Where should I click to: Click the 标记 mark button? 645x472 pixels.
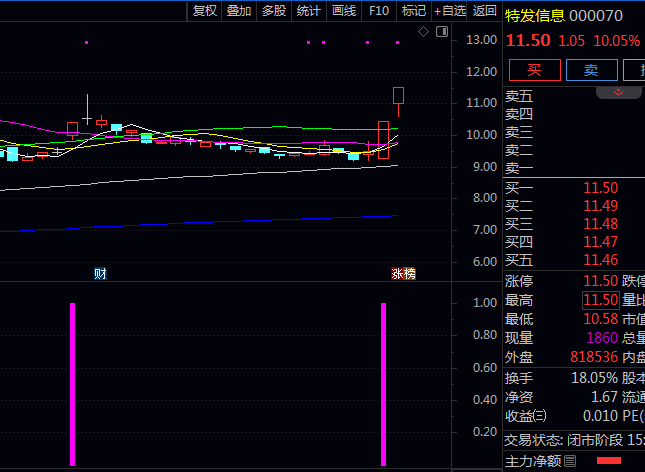click(414, 11)
